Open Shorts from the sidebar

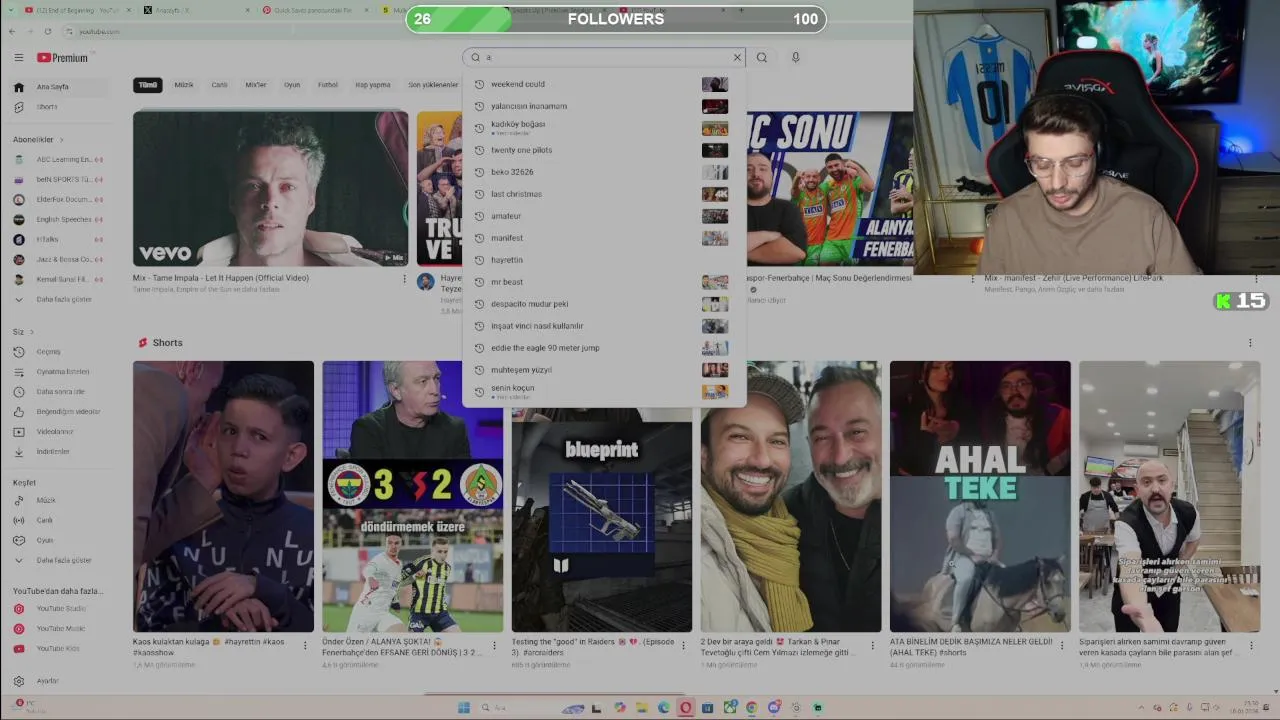tap(60, 107)
